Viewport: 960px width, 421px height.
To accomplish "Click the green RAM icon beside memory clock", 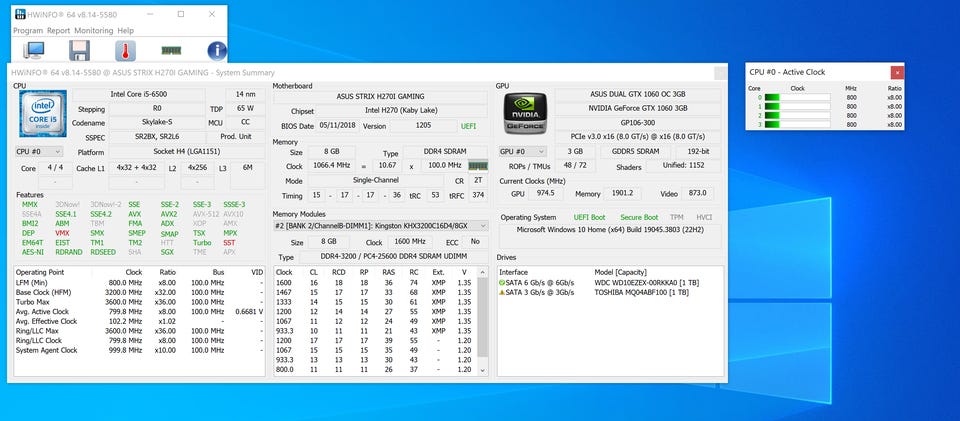I will click(478, 165).
